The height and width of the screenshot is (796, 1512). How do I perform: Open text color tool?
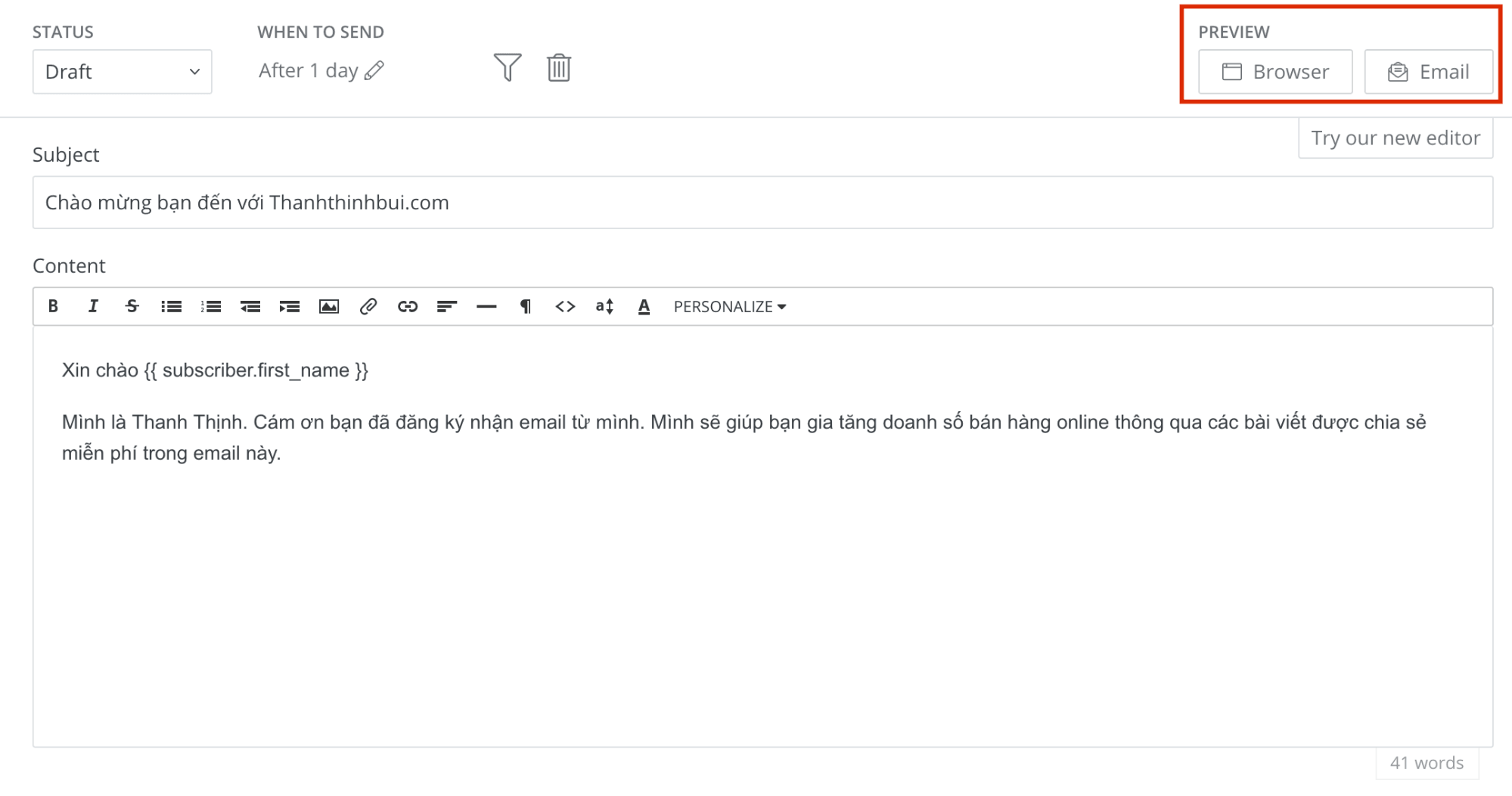(x=644, y=306)
